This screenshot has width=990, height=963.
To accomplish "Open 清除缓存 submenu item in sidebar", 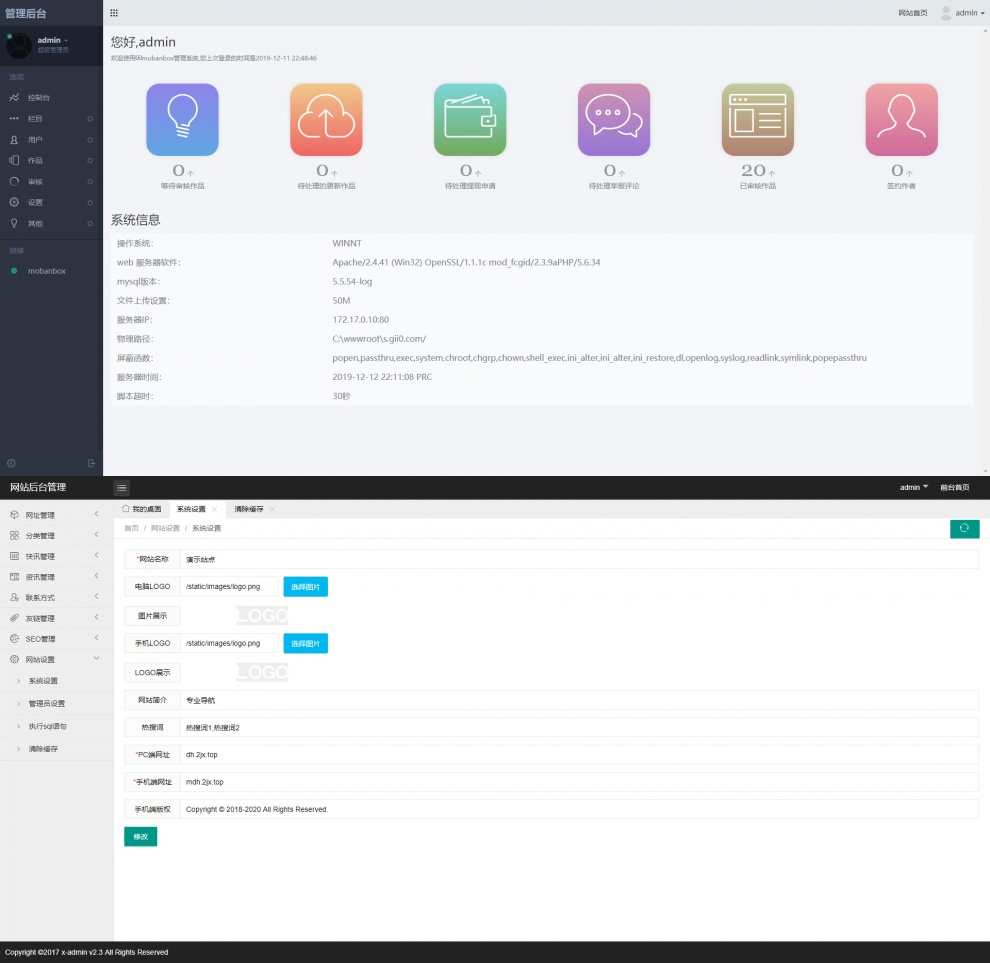I will [x=44, y=749].
